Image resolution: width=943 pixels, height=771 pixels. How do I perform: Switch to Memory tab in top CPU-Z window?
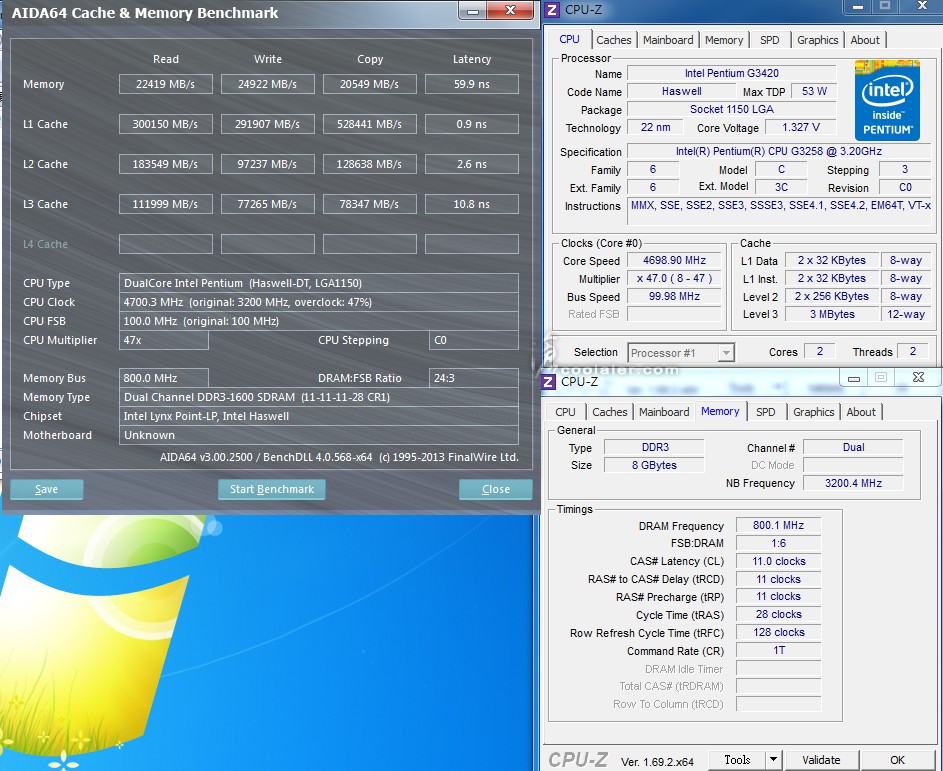[724, 40]
